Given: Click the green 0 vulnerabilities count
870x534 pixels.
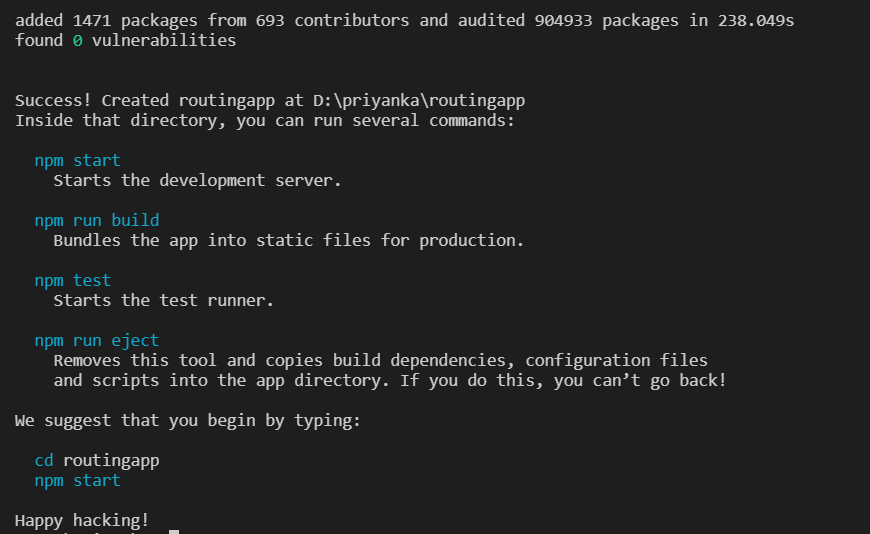Looking at the screenshot, I should pos(77,41).
